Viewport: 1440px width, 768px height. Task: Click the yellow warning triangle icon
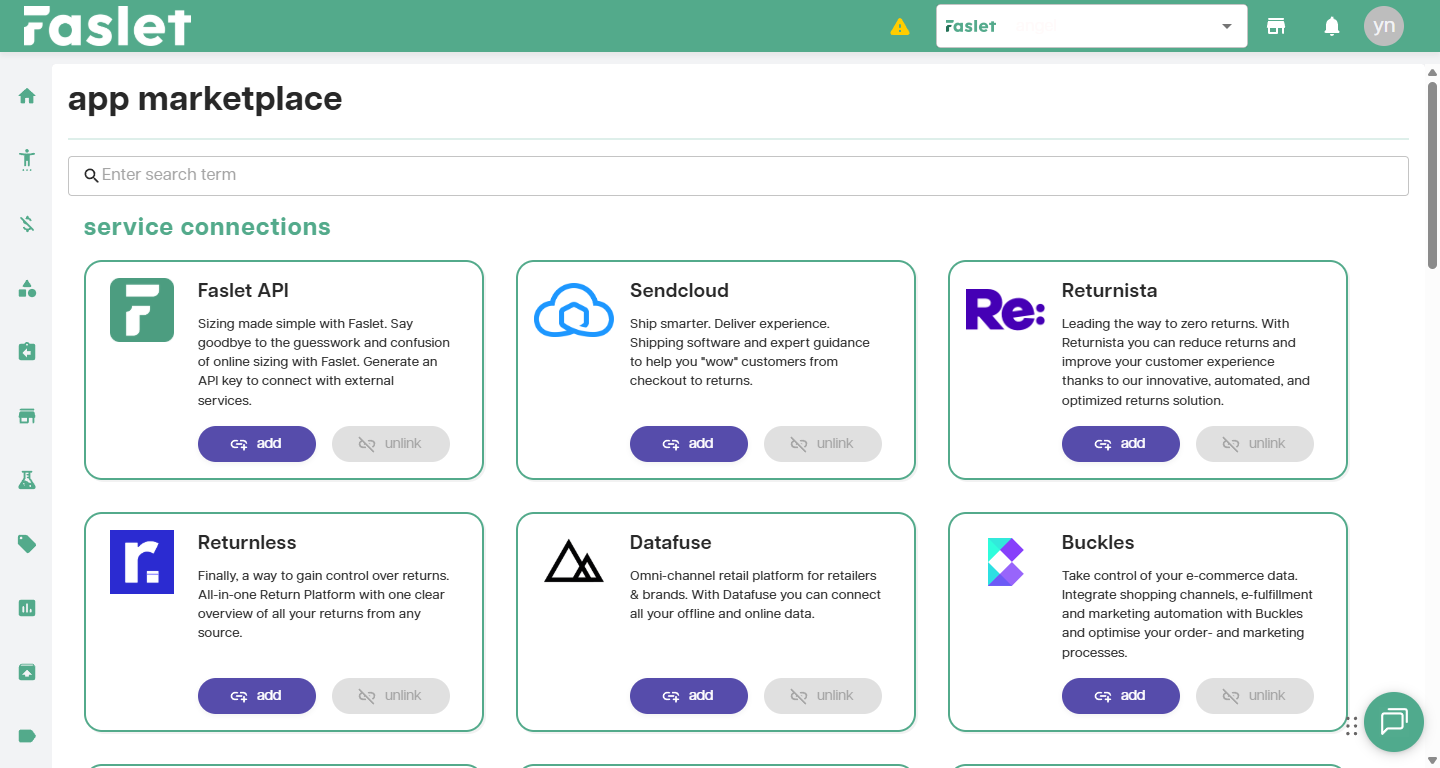(900, 27)
